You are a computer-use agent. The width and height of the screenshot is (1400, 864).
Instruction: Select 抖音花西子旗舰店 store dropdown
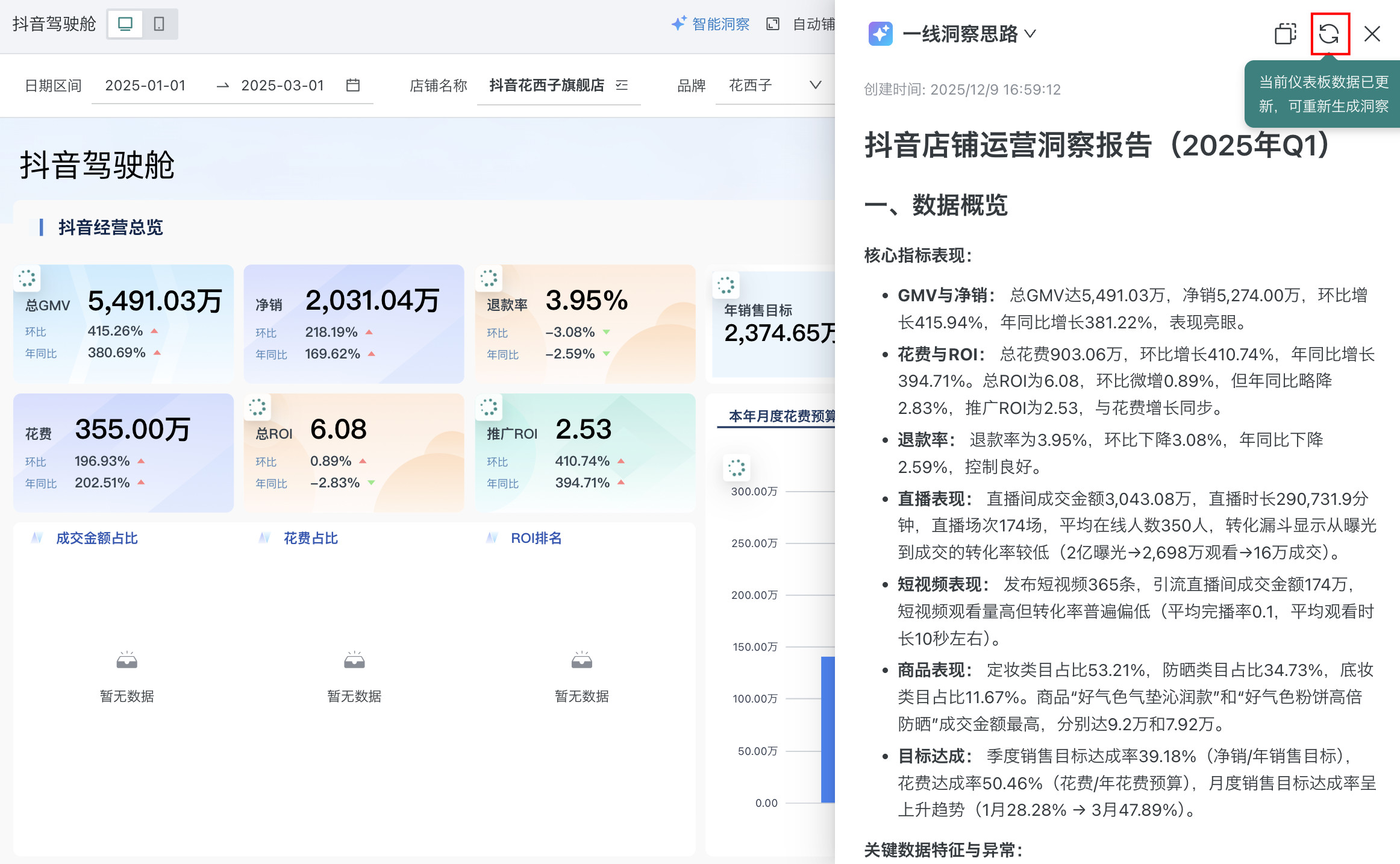[546, 86]
